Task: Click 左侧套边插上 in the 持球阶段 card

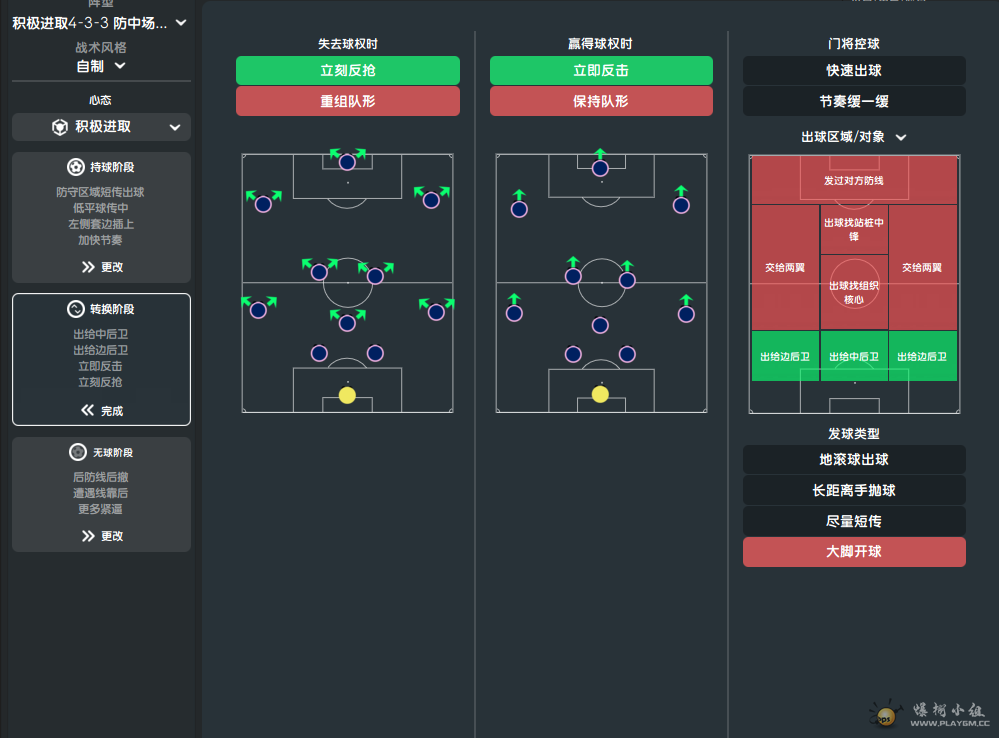Action: [101, 224]
